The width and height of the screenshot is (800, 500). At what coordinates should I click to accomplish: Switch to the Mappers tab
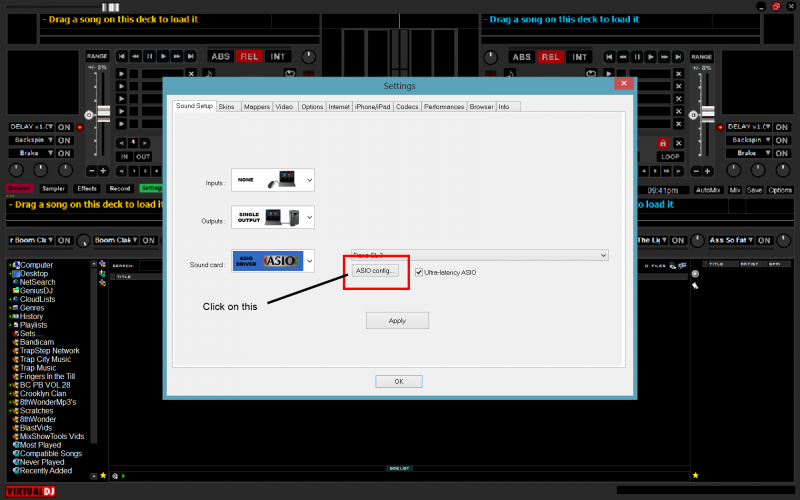[257, 107]
